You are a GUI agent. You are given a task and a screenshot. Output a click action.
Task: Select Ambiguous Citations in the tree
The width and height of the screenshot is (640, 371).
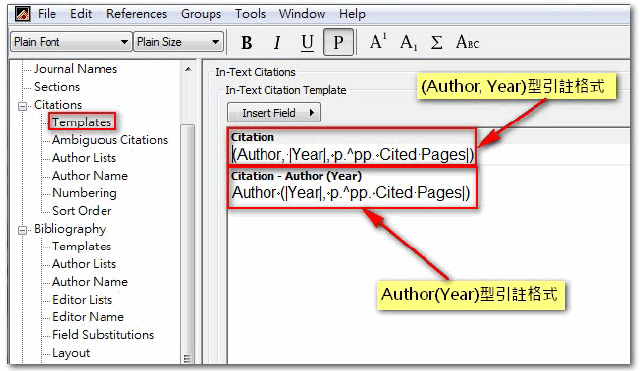point(110,140)
